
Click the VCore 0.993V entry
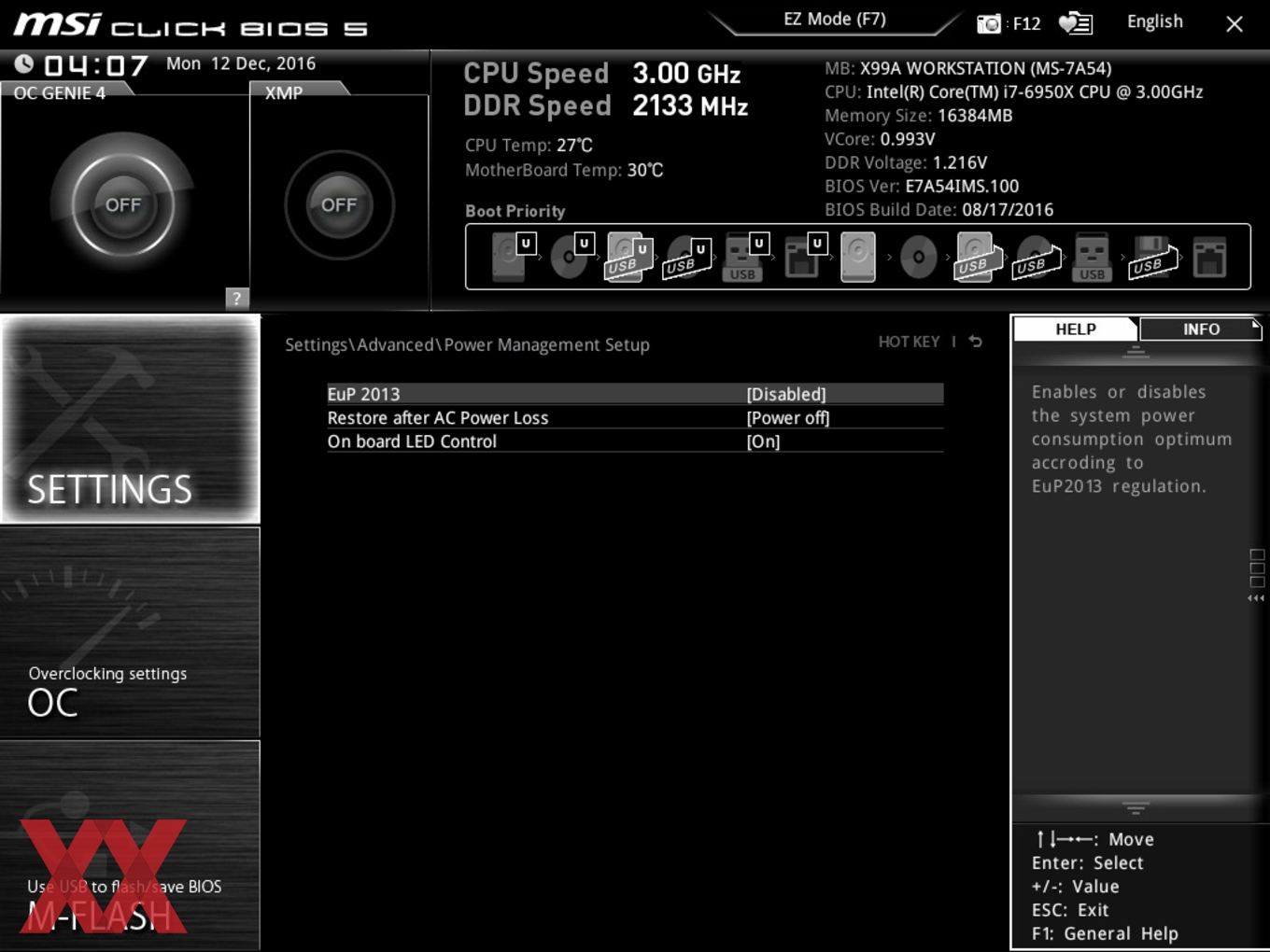(x=880, y=139)
